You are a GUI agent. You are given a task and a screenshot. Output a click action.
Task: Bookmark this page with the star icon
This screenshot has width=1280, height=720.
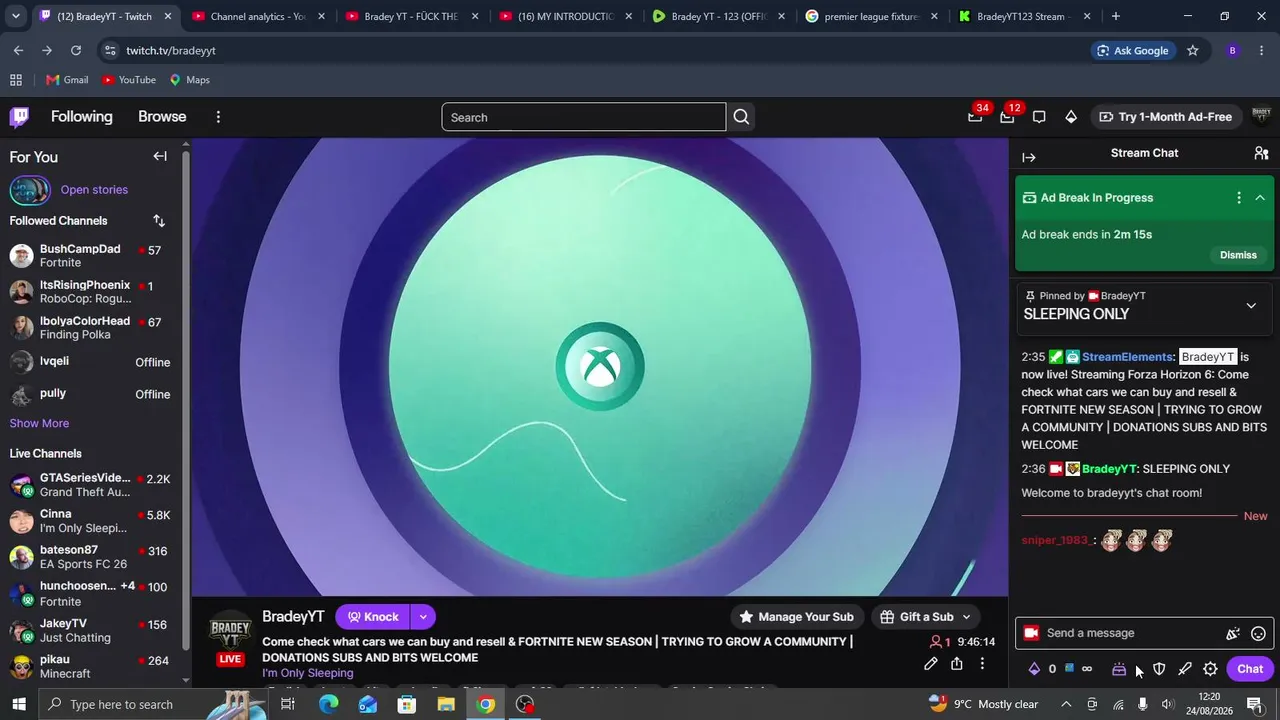pyautogui.click(x=1192, y=51)
